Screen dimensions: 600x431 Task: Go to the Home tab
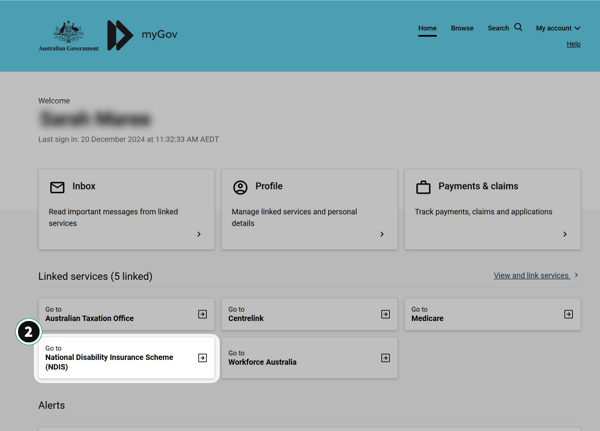[427, 28]
